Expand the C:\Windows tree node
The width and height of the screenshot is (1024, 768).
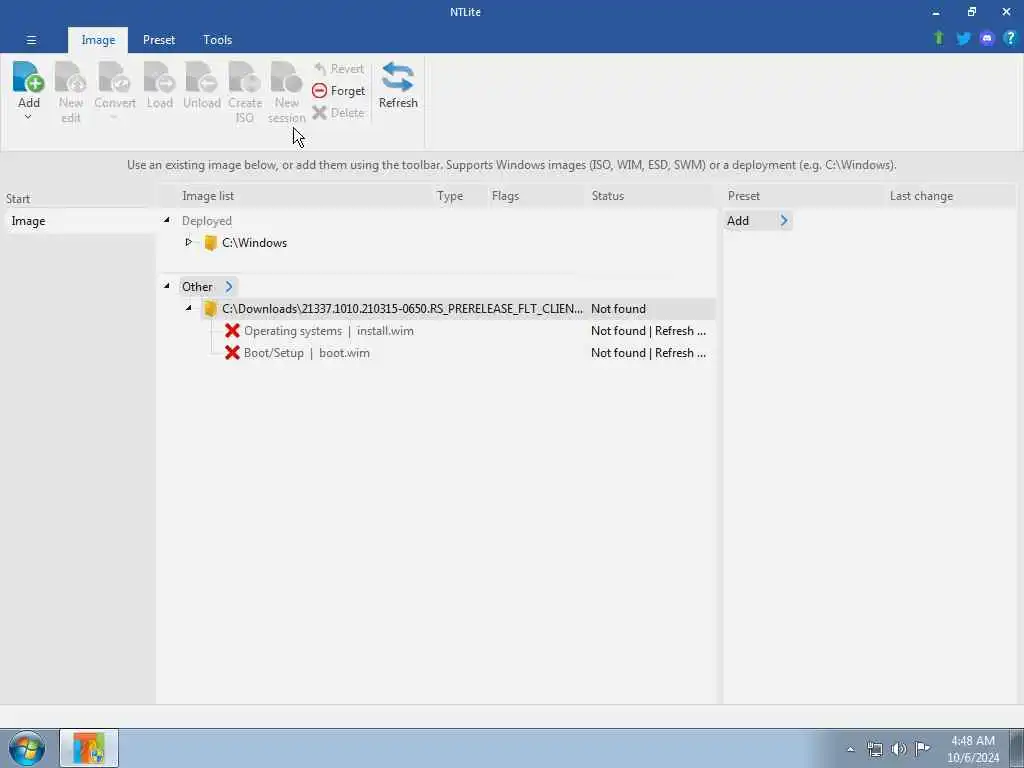pos(189,242)
